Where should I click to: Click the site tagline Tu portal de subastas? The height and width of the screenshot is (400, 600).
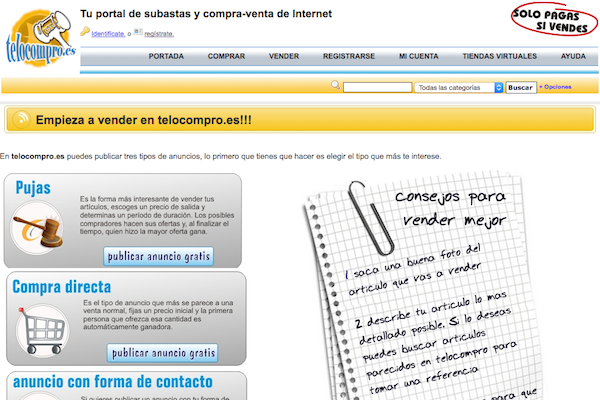point(206,14)
